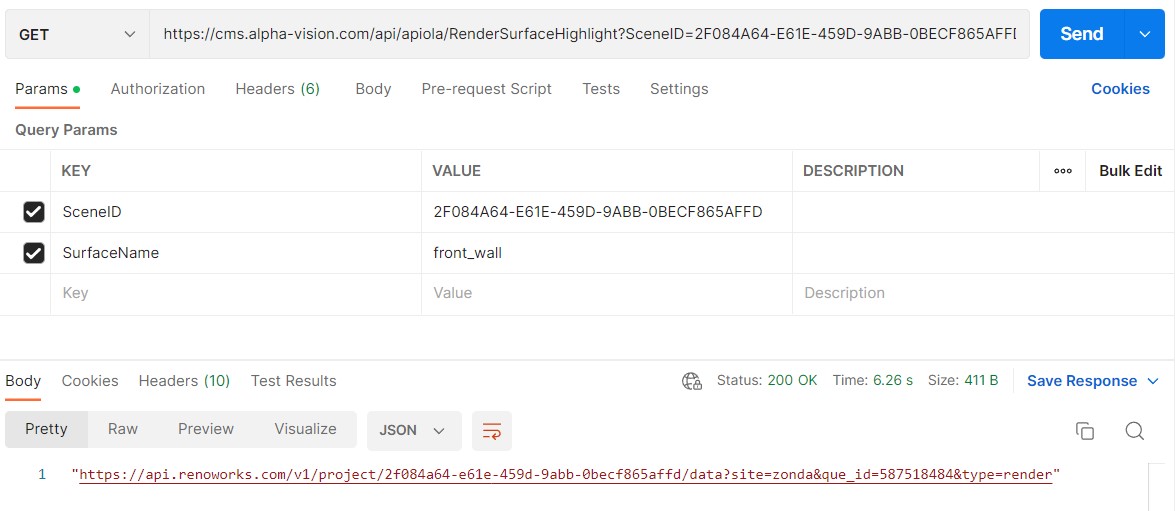Toggle the wrap lines icon
Screen dimensions: 1175x511
(491, 431)
